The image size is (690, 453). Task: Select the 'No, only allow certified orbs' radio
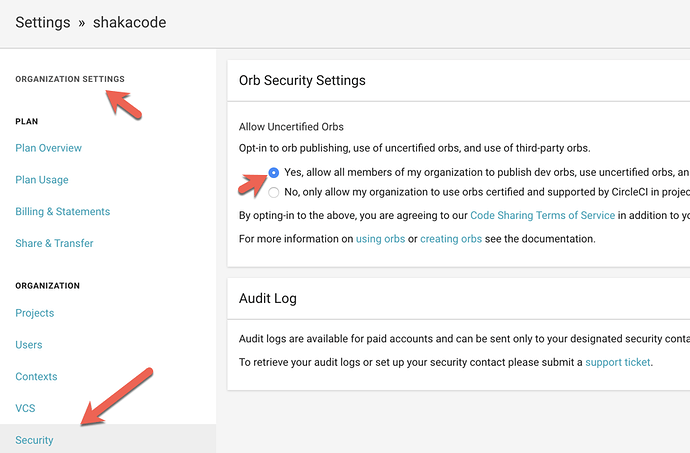pos(274,192)
